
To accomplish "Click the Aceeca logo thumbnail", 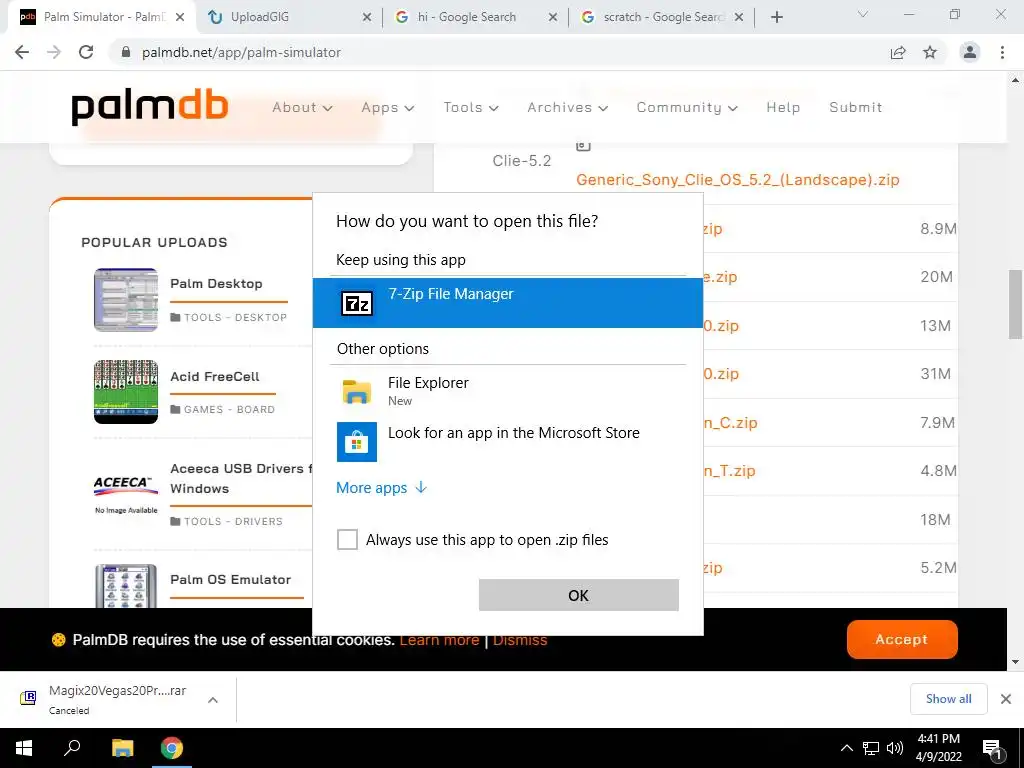I will pyautogui.click(x=125, y=494).
